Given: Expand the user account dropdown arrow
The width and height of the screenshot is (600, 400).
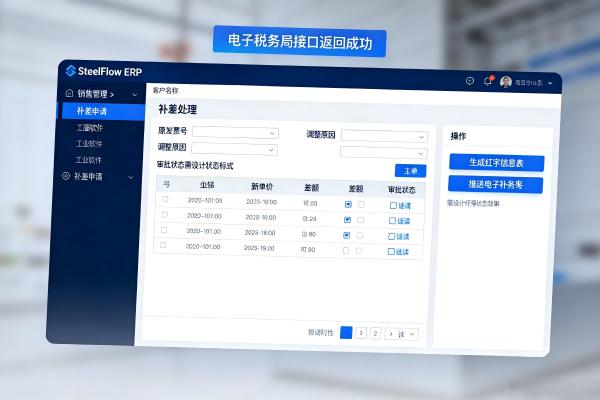Looking at the screenshot, I should coord(550,83).
